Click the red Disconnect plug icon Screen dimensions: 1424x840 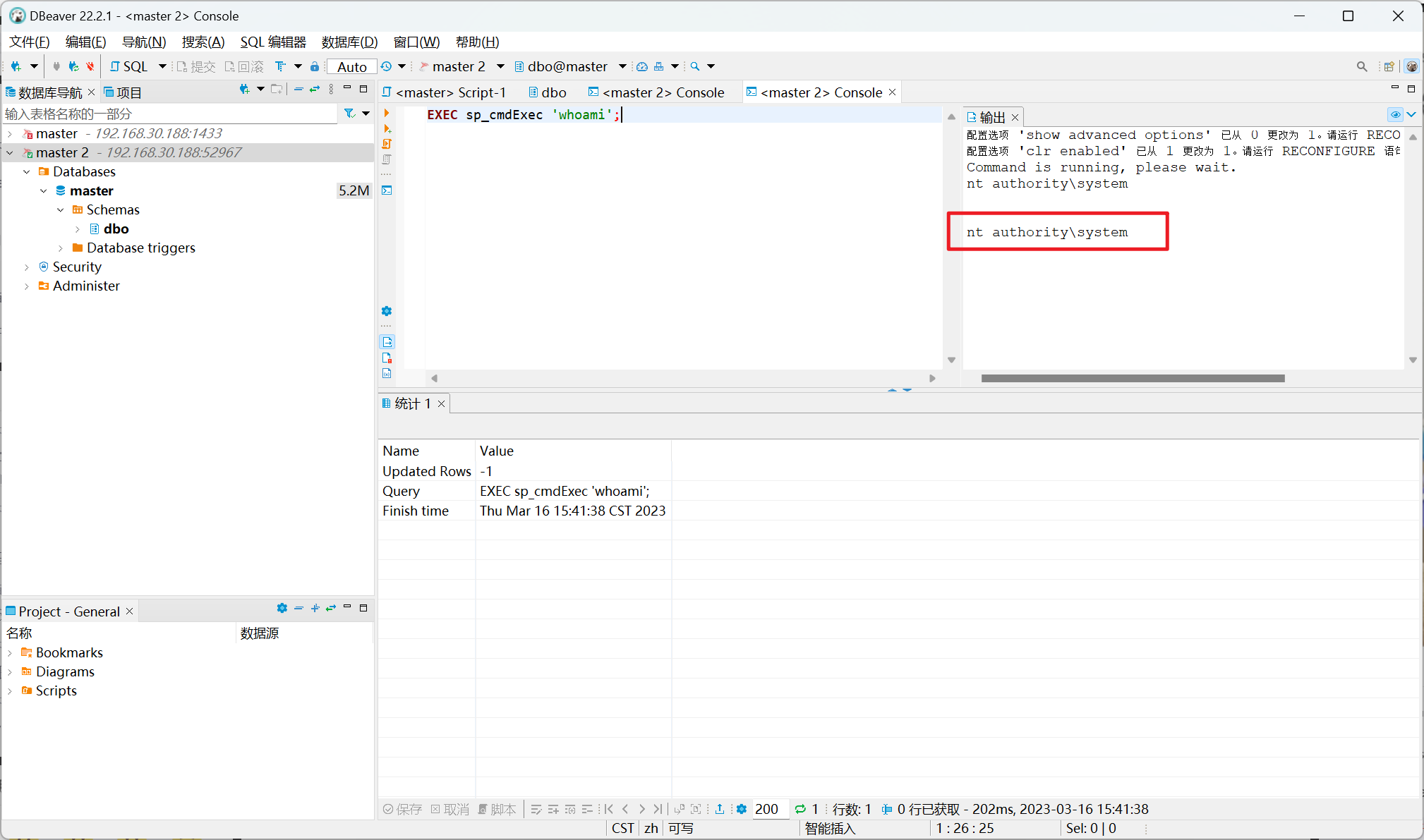(x=90, y=66)
